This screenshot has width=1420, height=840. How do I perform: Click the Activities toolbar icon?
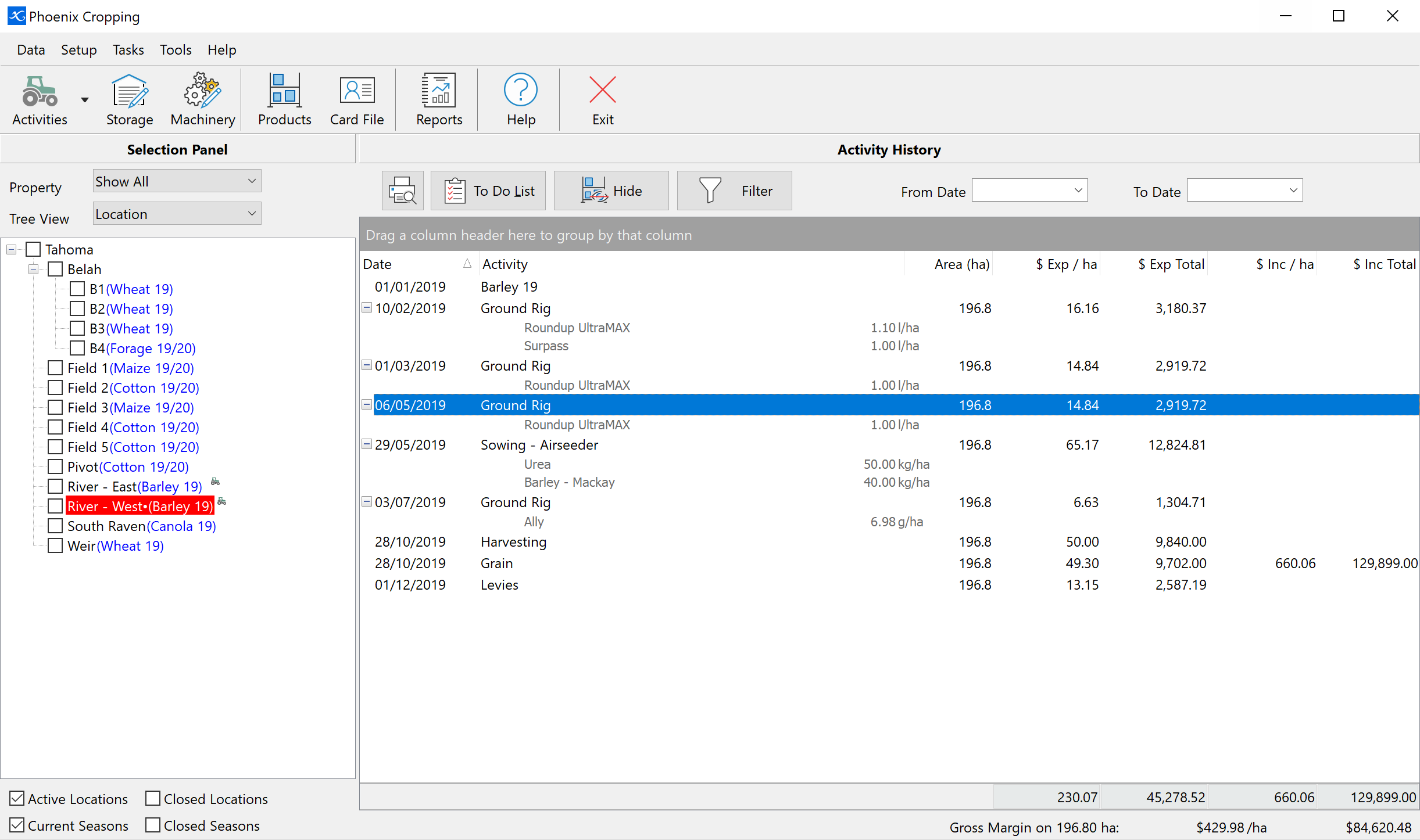coord(39,98)
